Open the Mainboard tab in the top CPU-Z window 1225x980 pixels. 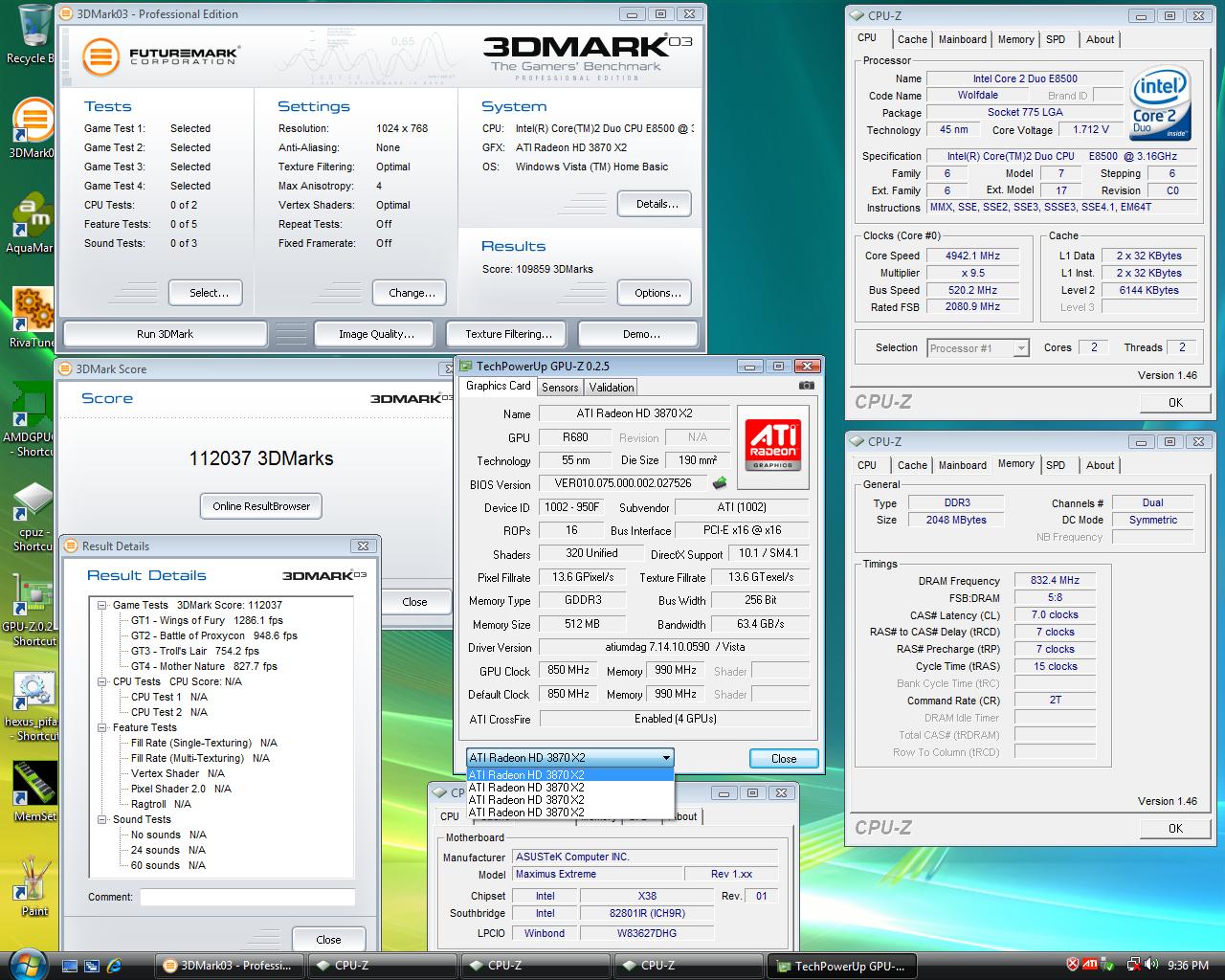pos(962,39)
